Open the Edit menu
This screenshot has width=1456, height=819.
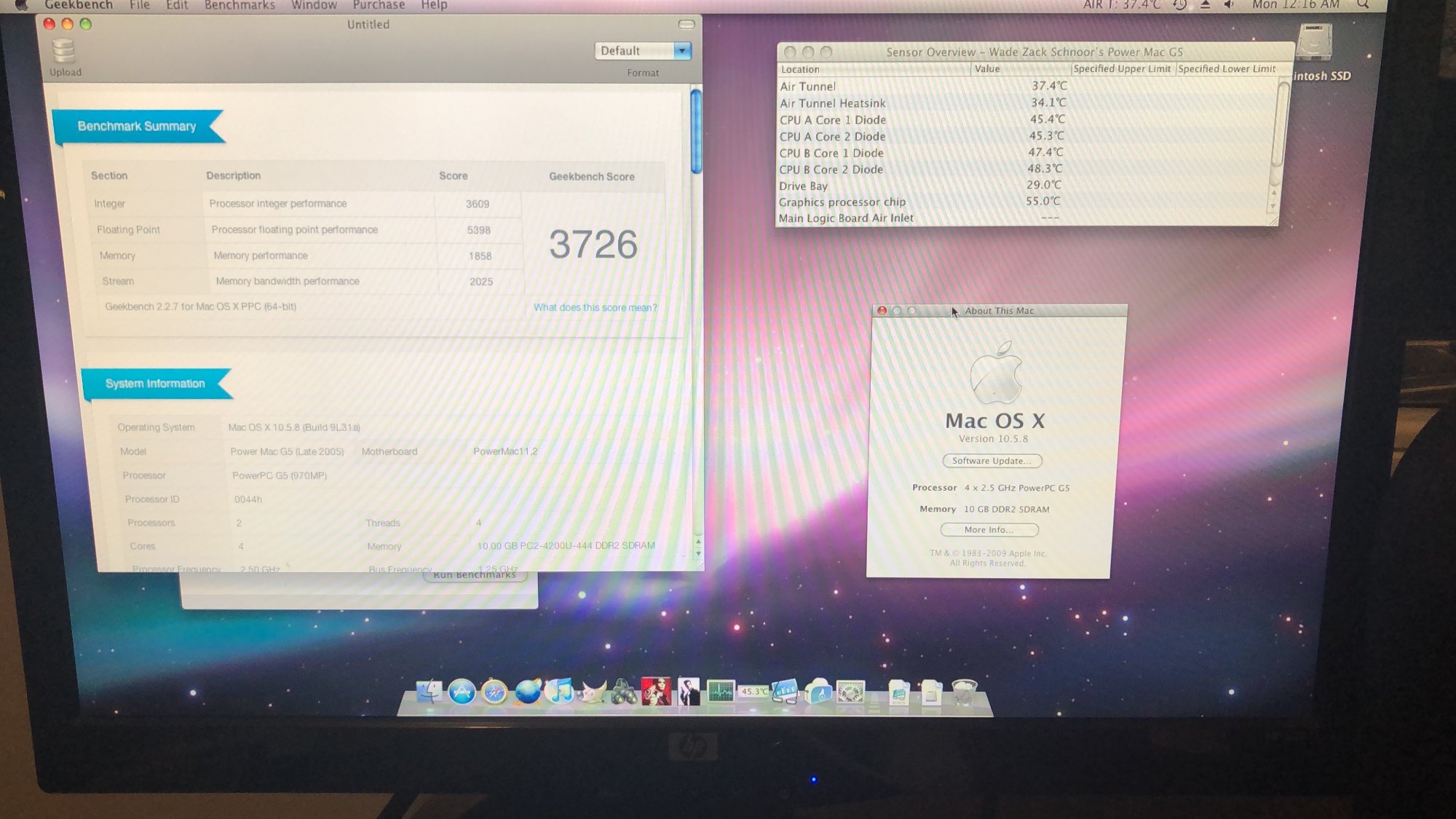click(176, 5)
